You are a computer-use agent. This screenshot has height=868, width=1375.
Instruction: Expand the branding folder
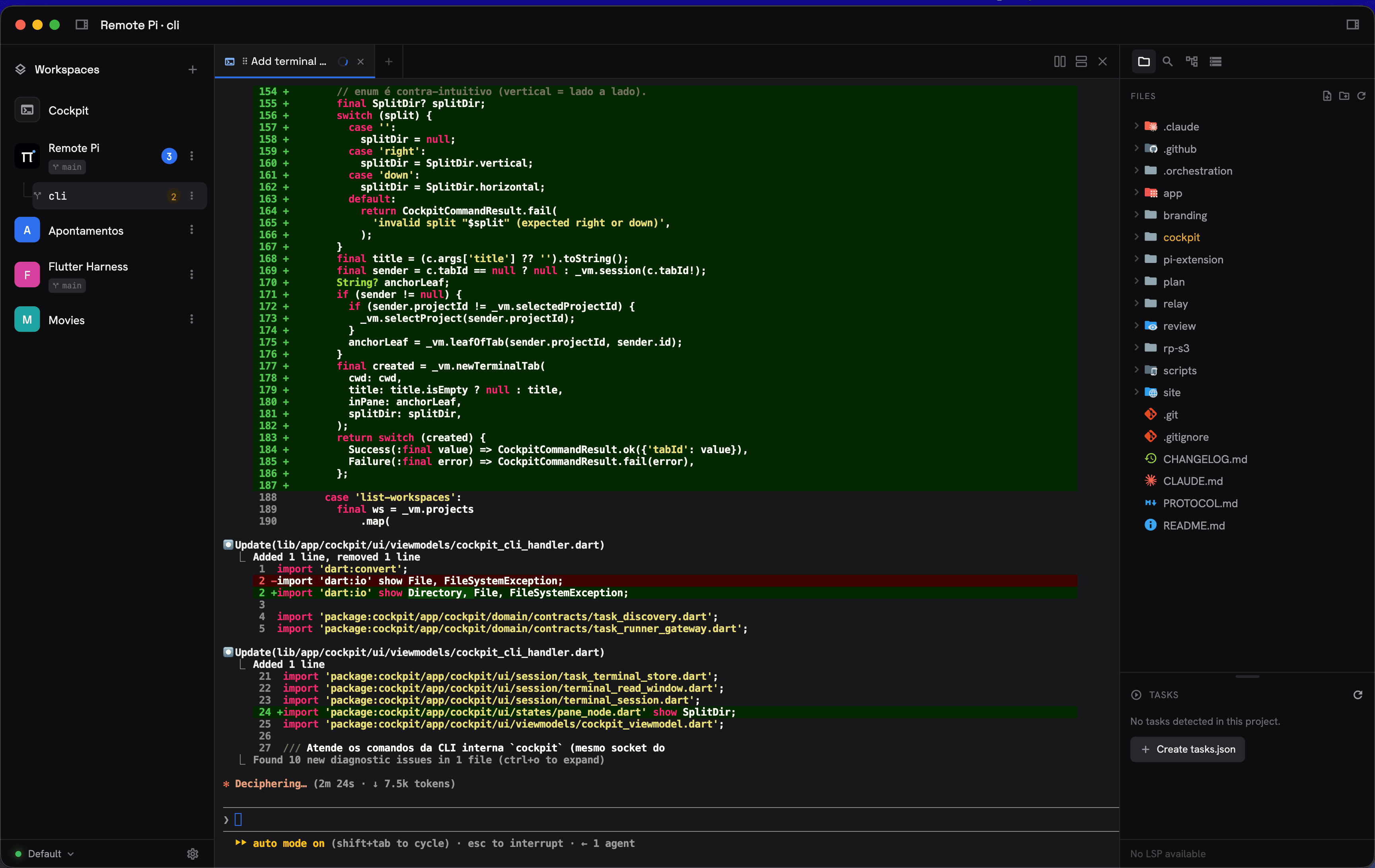tap(1136, 215)
